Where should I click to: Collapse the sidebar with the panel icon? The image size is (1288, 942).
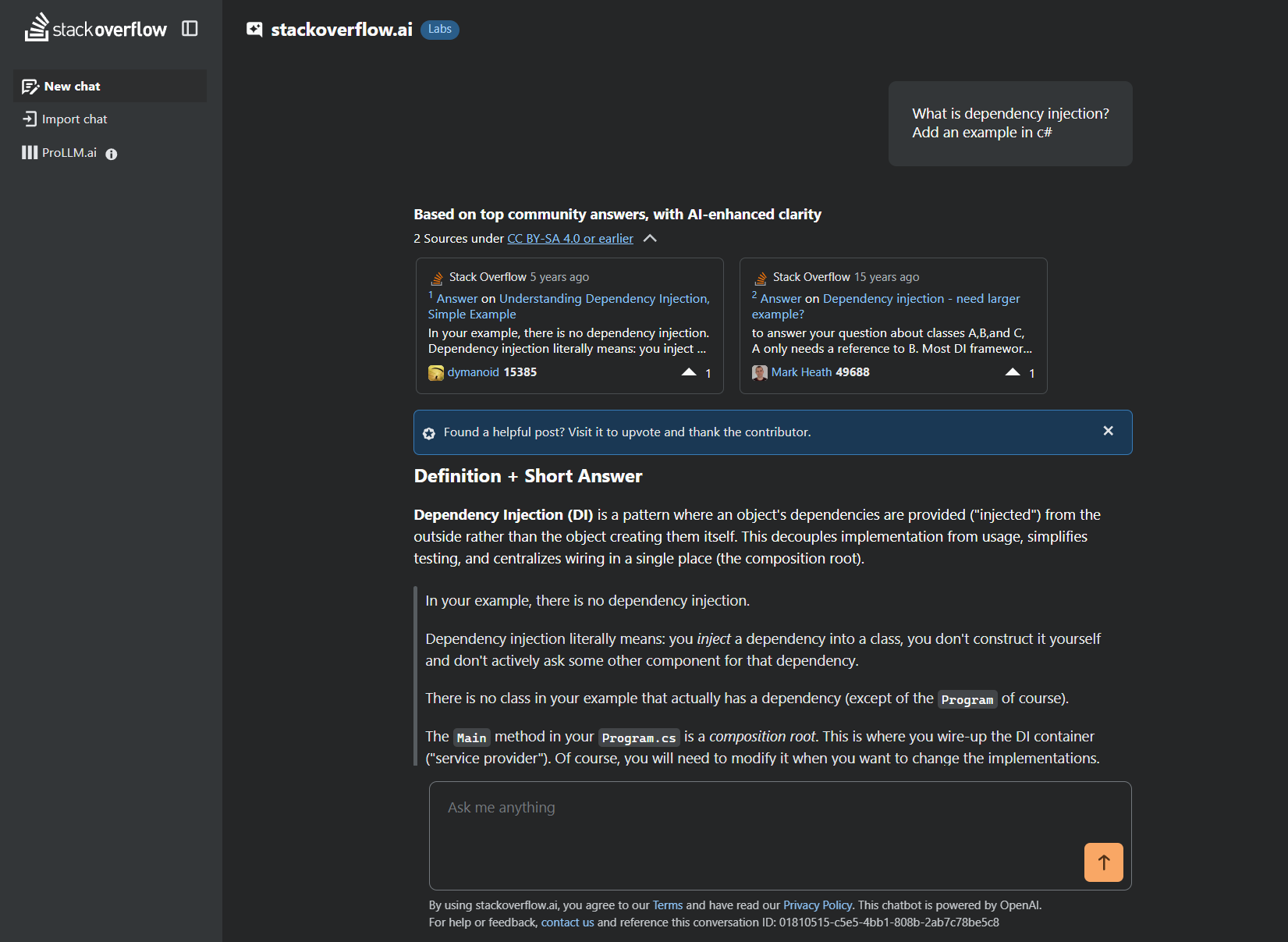190,27
